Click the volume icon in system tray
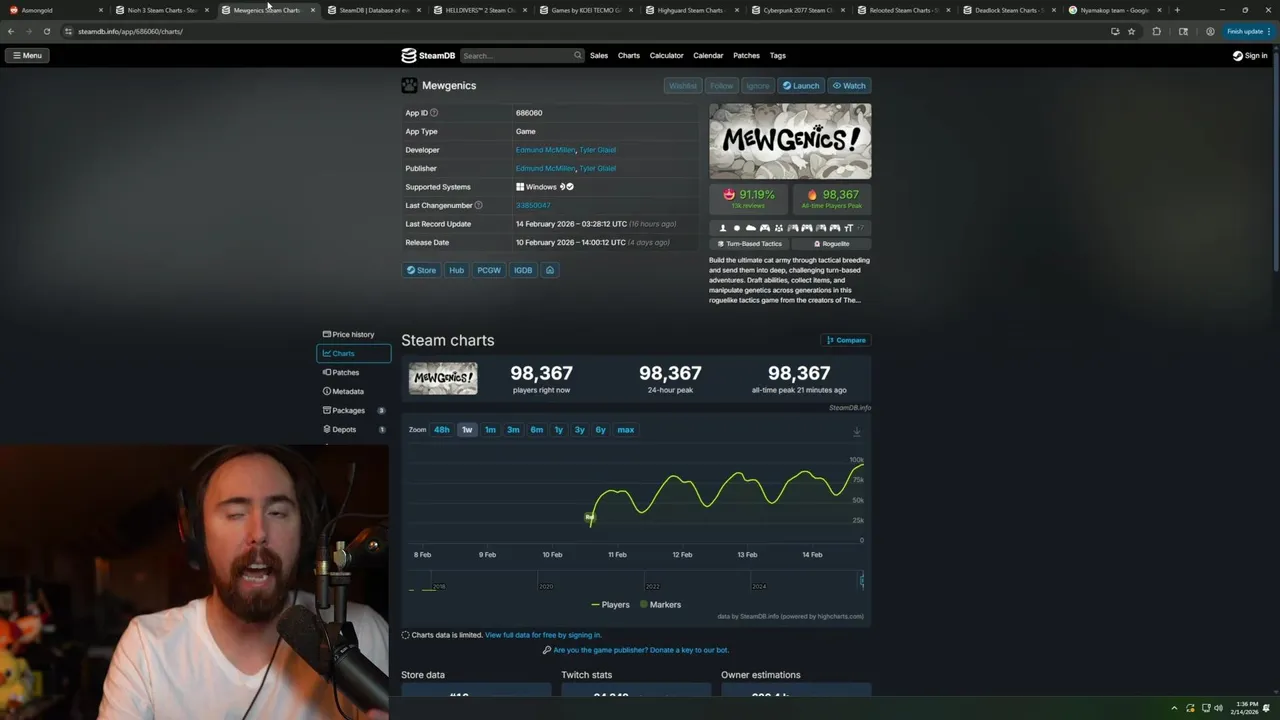The height and width of the screenshot is (720, 1280). [x=1218, y=708]
